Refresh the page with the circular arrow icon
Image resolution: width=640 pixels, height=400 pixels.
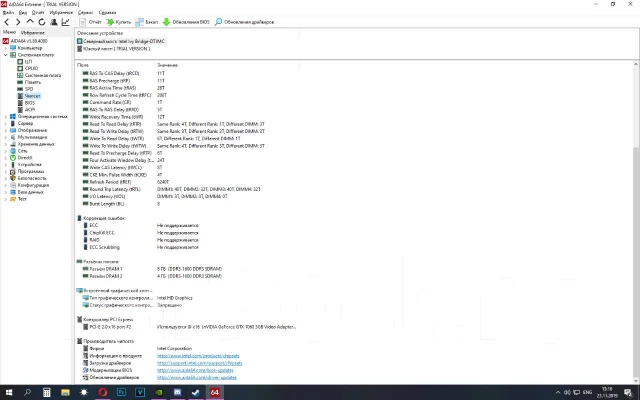[42, 22]
